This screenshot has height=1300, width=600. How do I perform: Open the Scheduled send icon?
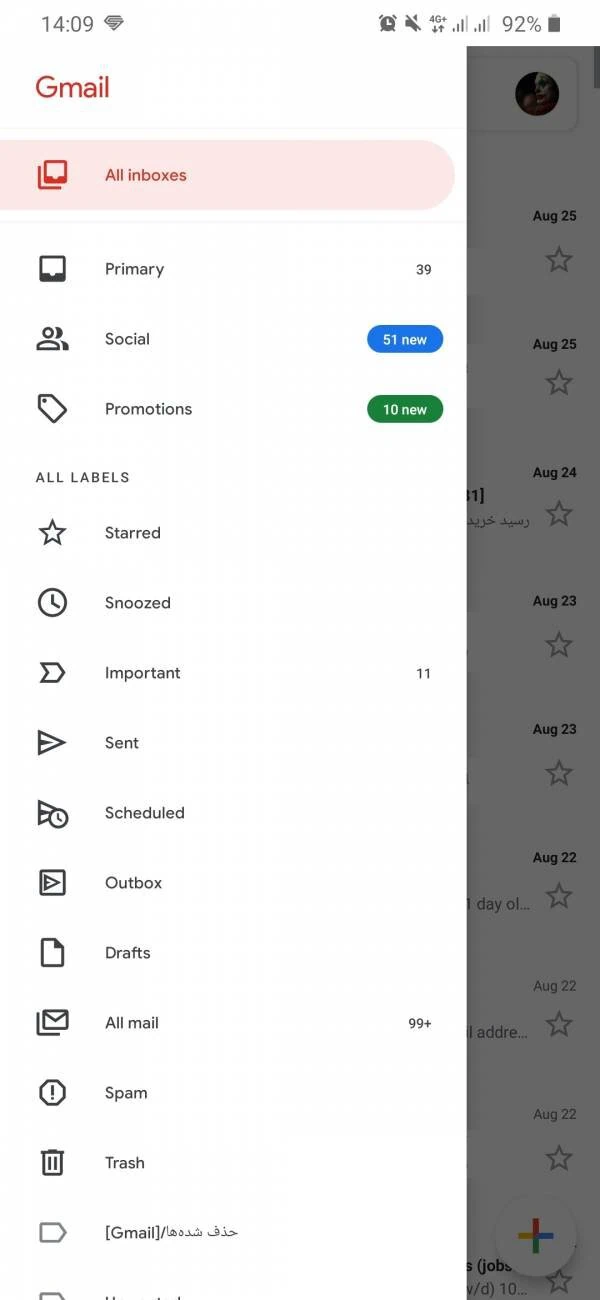[52, 813]
